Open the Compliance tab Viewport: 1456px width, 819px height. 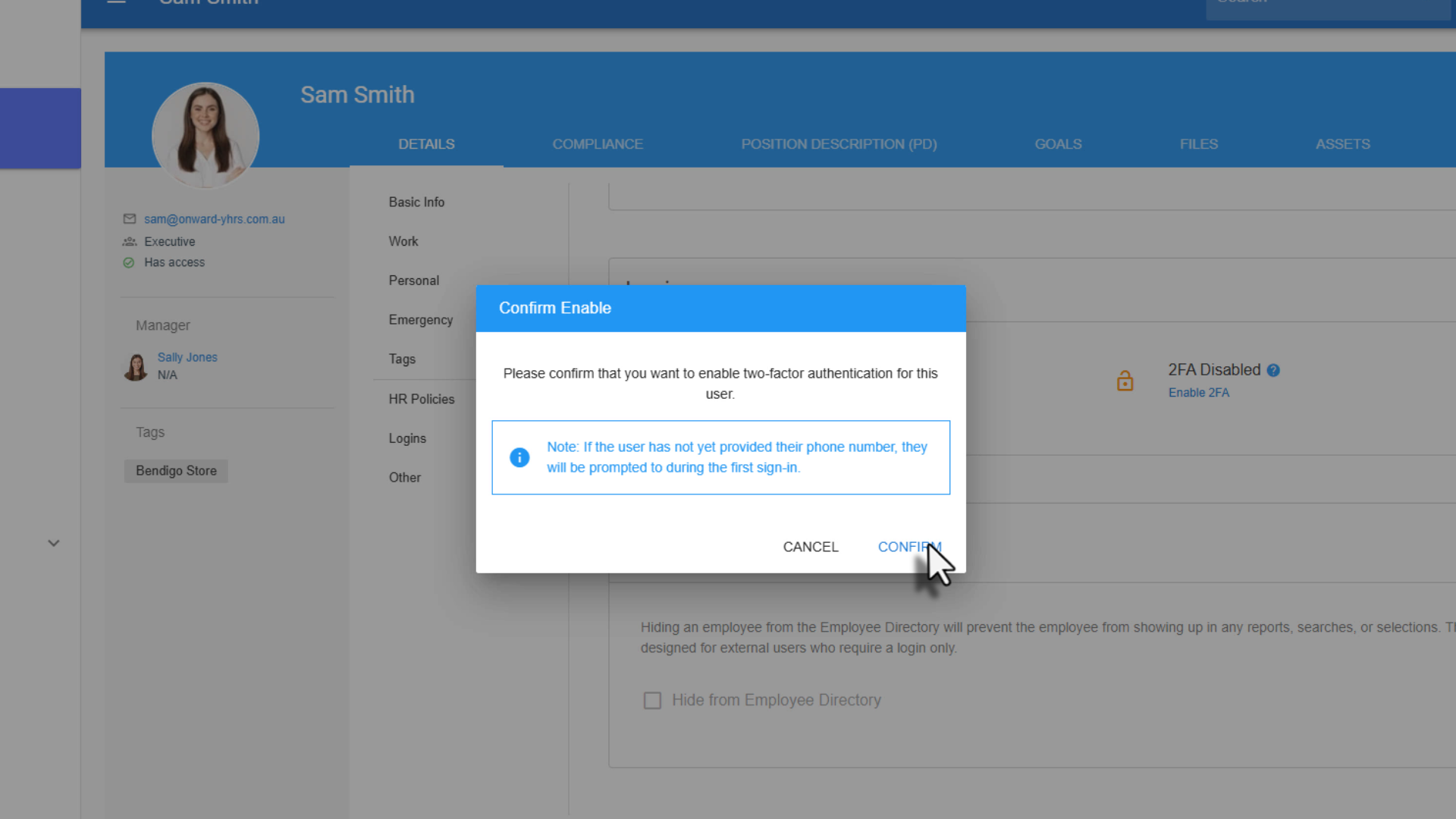pyautogui.click(x=598, y=144)
